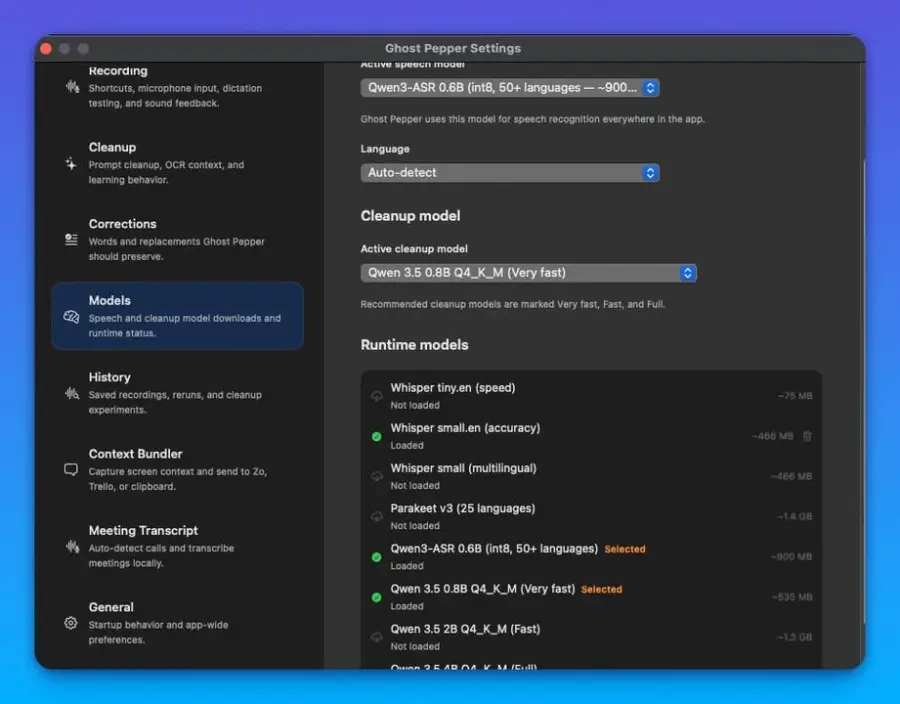The image size is (900, 704).
Task: Select the Whisper small.en (accuracy) row
Action: [x=591, y=436]
